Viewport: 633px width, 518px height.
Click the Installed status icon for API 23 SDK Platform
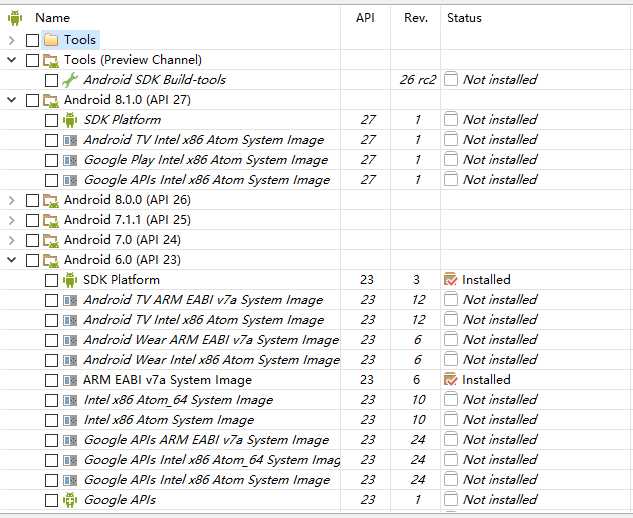tap(450, 279)
